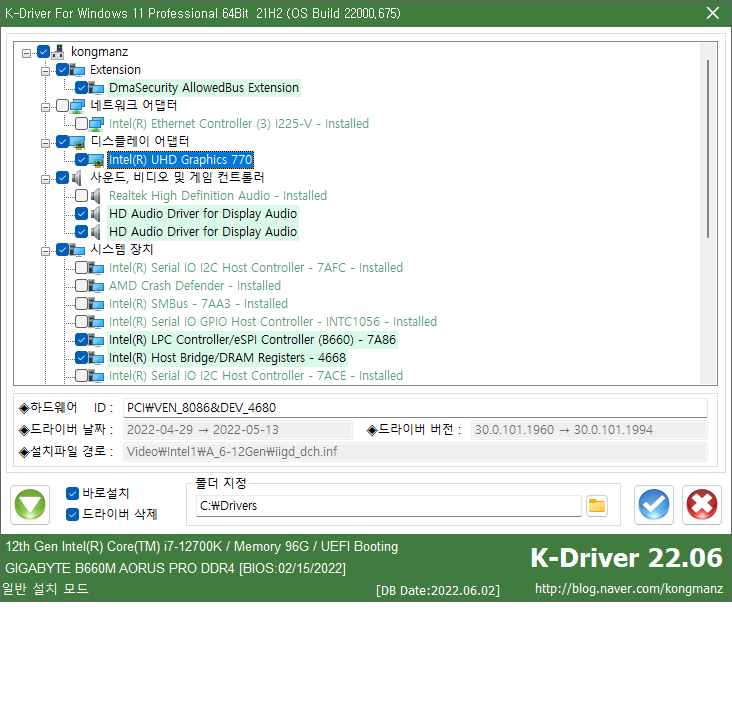Click the K-Driver 22.06 logo text
Viewport: 732px width, 706px height.
626,558
